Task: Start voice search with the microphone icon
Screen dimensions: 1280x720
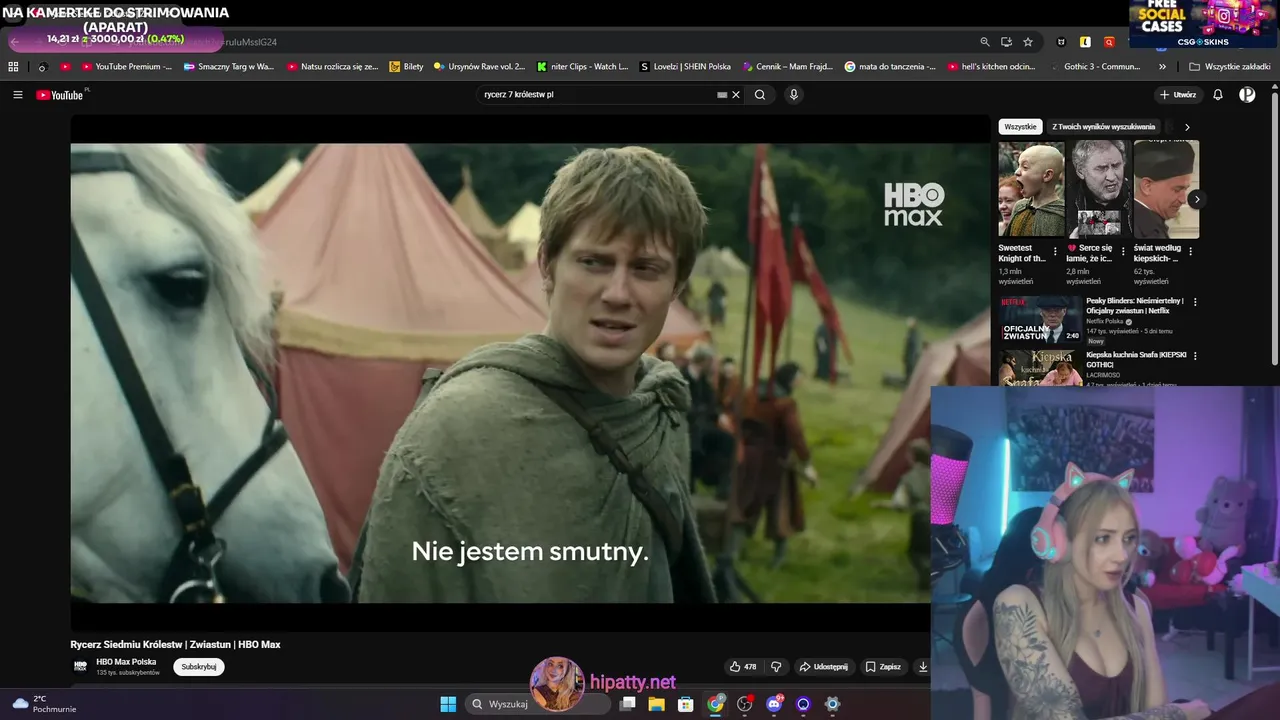Action: click(794, 95)
